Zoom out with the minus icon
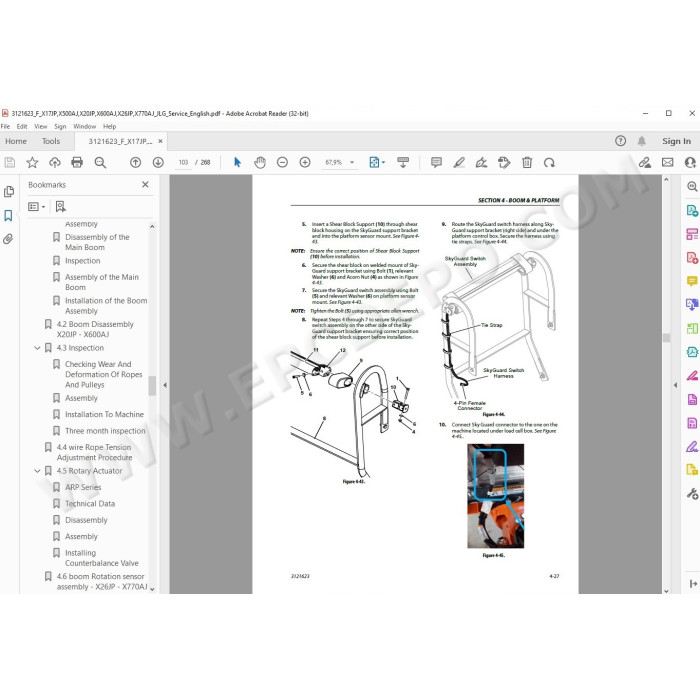Image resolution: width=700 pixels, height=700 pixels. click(282, 162)
